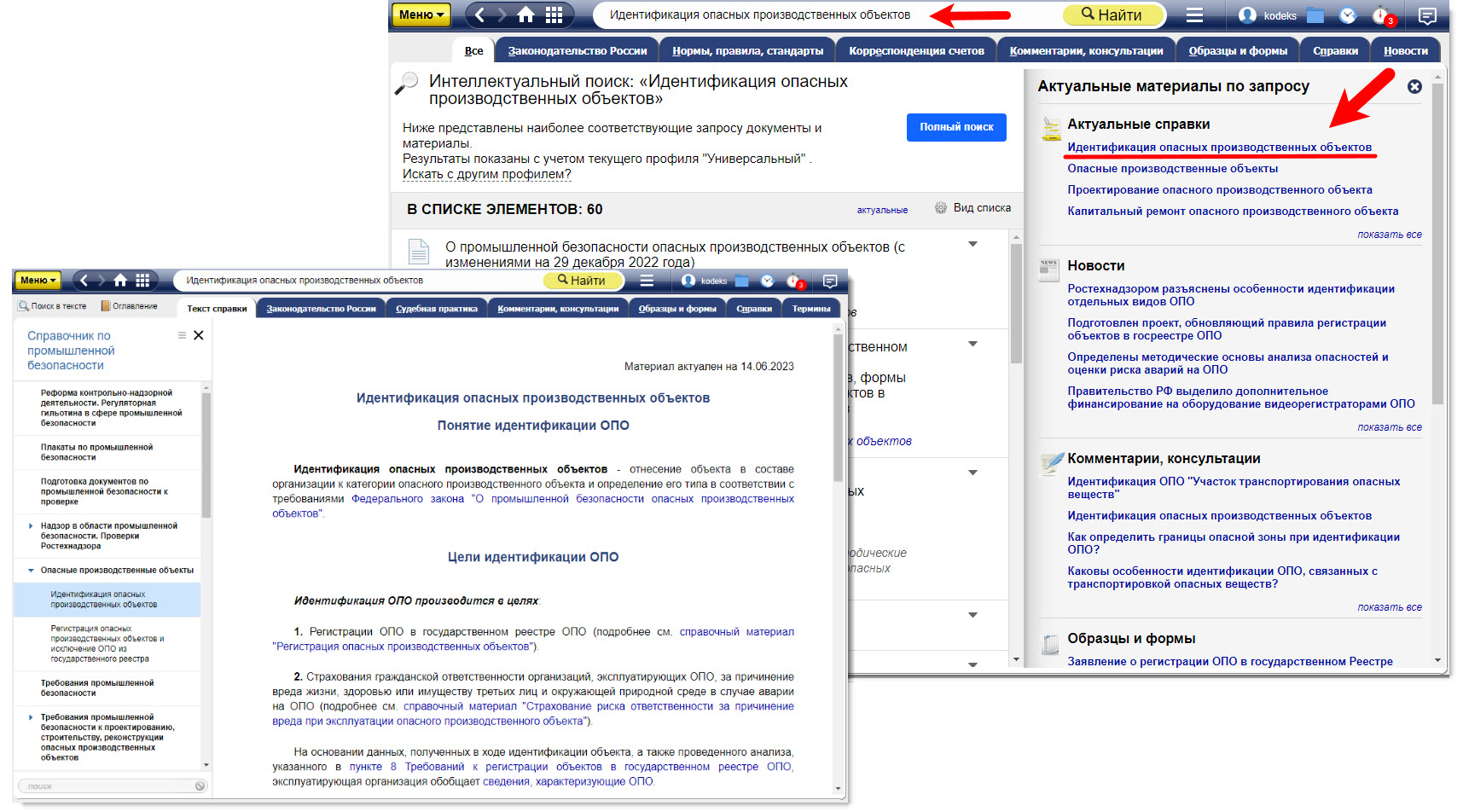1463x812 pixels.
Task: Click показать все under Актуальные справки
Action: tap(1390, 235)
